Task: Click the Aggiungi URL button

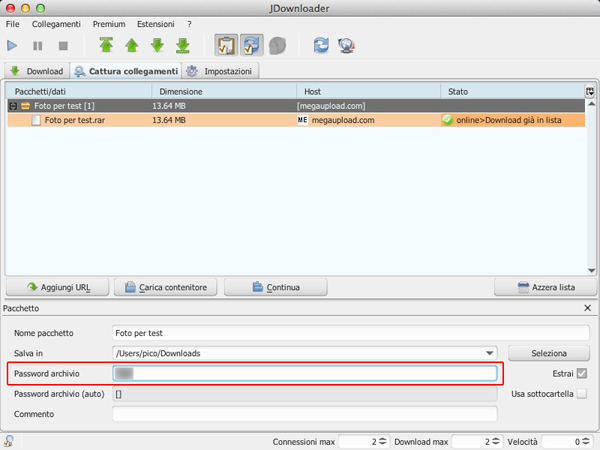Action: pyautogui.click(x=59, y=287)
